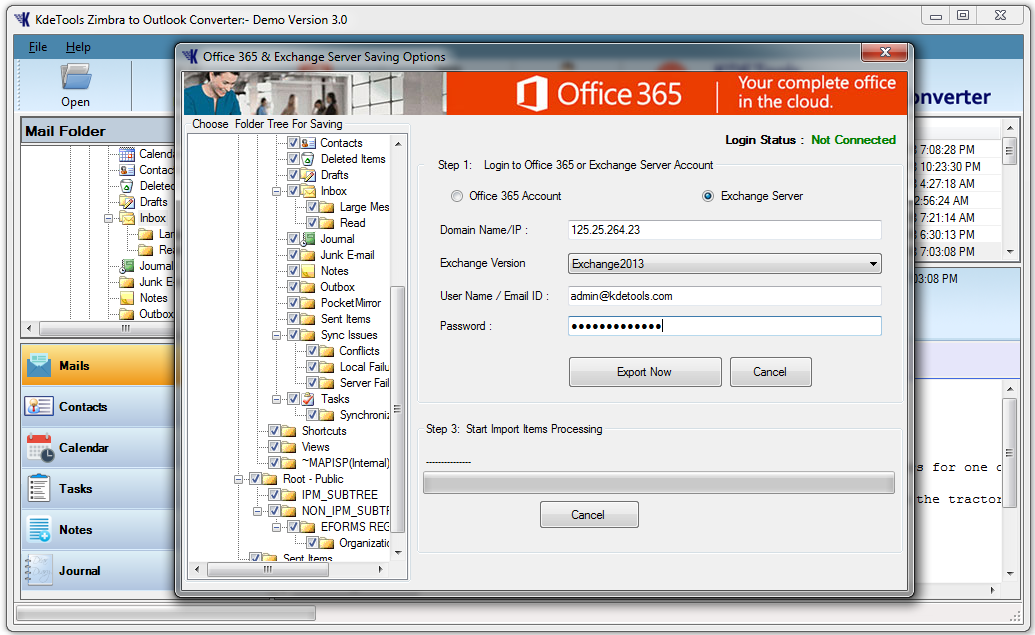The width and height of the screenshot is (1035, 635).
Task: Select the Conflicts folder in the saving tree
Action: (359, 351)
